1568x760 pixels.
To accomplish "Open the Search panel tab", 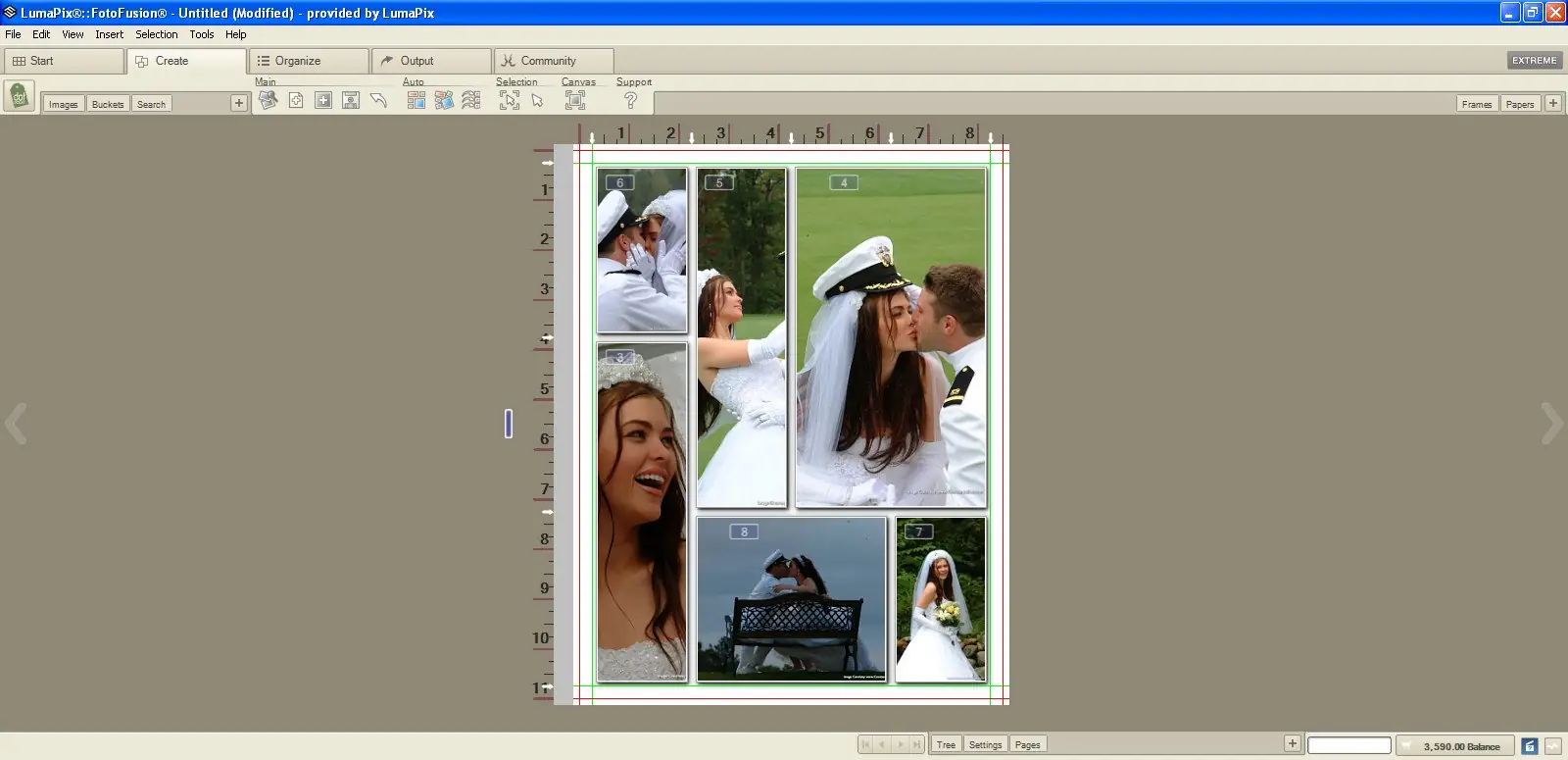I will [152, 104].
